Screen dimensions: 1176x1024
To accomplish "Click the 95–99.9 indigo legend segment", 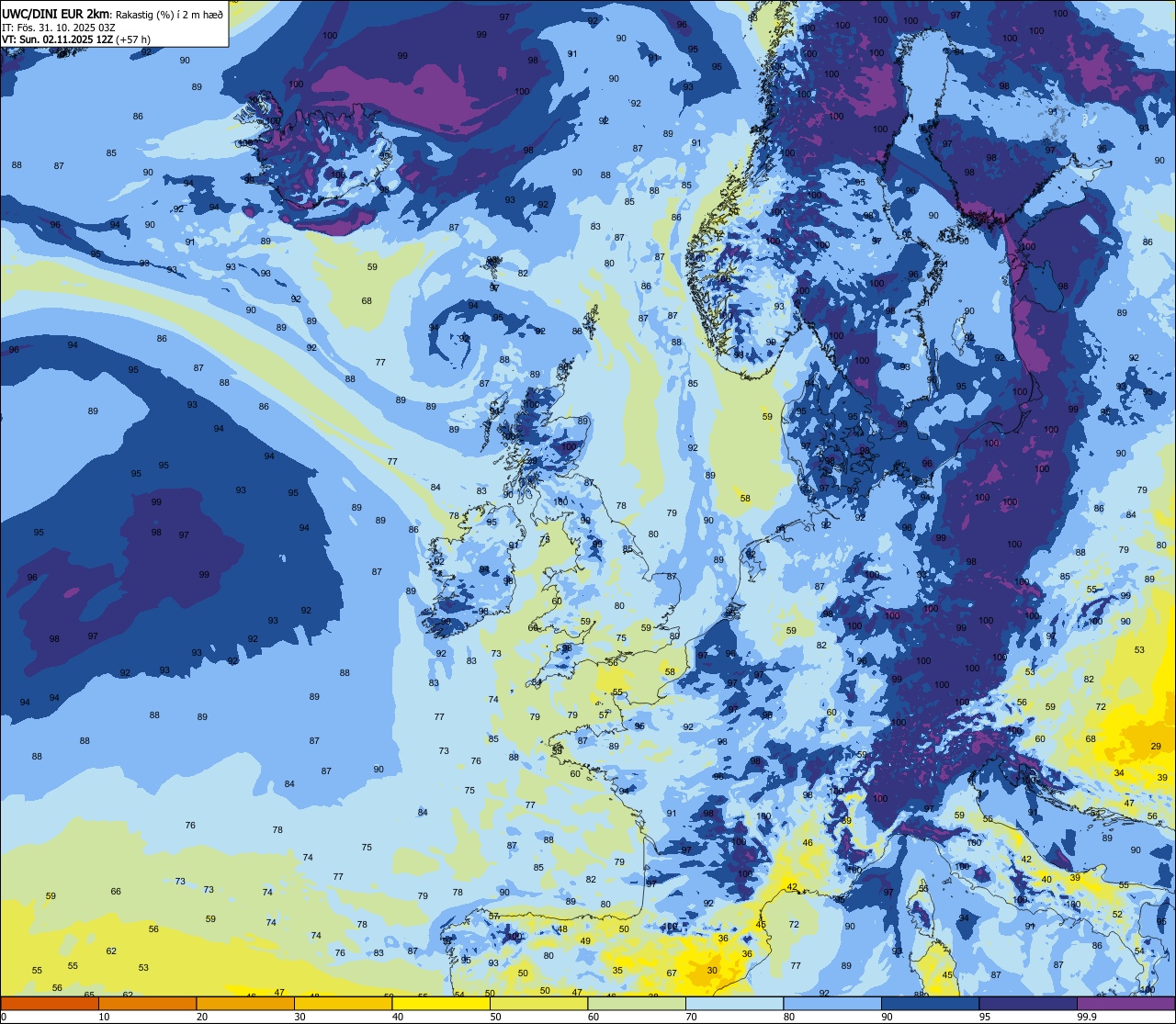I will [x=1028, y=1004].
